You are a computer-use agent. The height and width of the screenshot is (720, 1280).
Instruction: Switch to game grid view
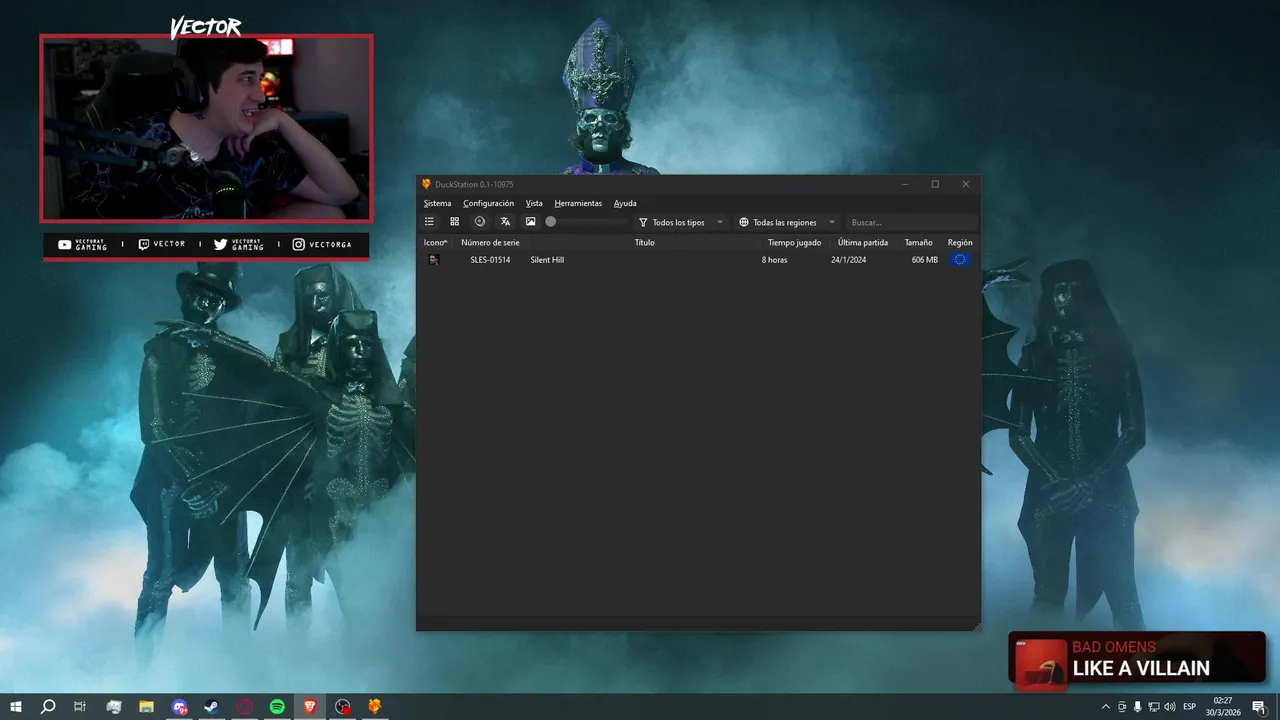tap(454, 222)
